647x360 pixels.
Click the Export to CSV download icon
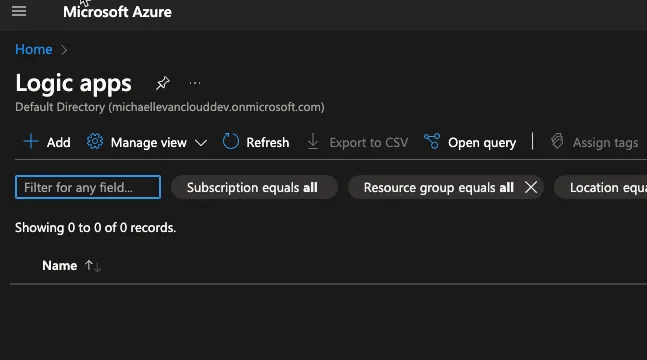(x=313, y=142)
